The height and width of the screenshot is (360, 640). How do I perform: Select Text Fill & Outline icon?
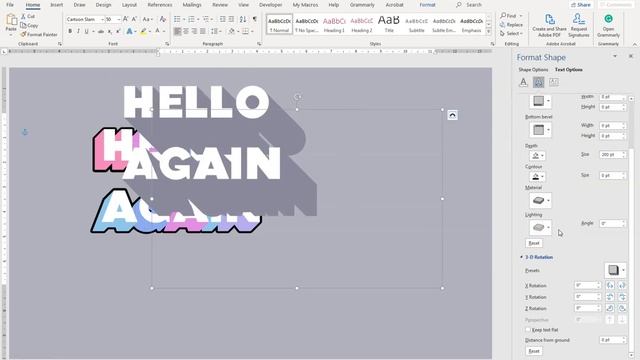(x=523, y=82)
